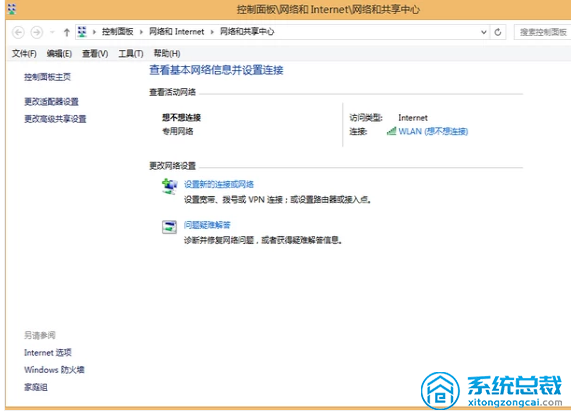This screenshot has height=411, width=571.
Task: Click the Back navigation arrow
Action: [18, 32]
